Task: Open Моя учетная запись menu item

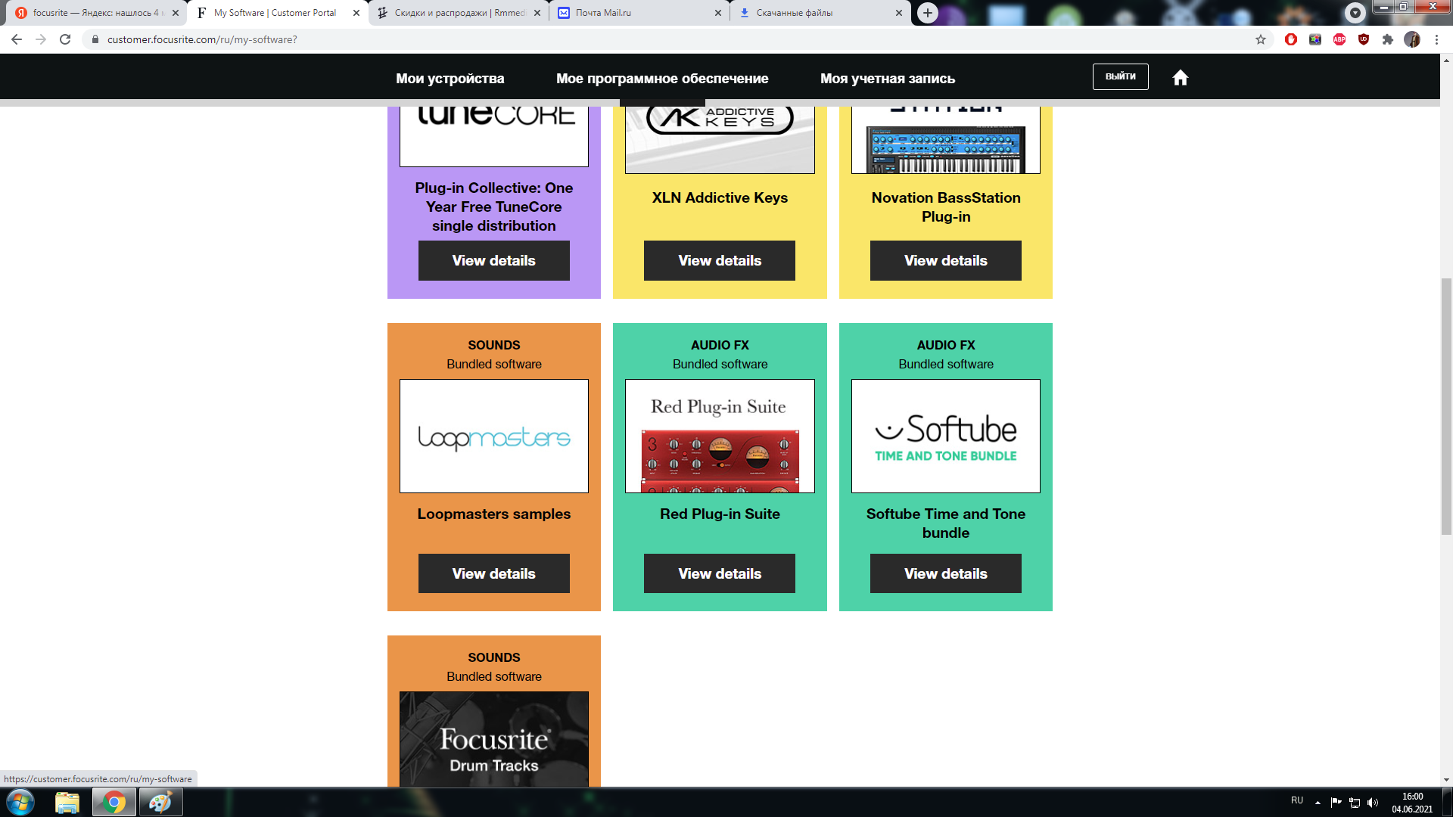Action: 889,79
